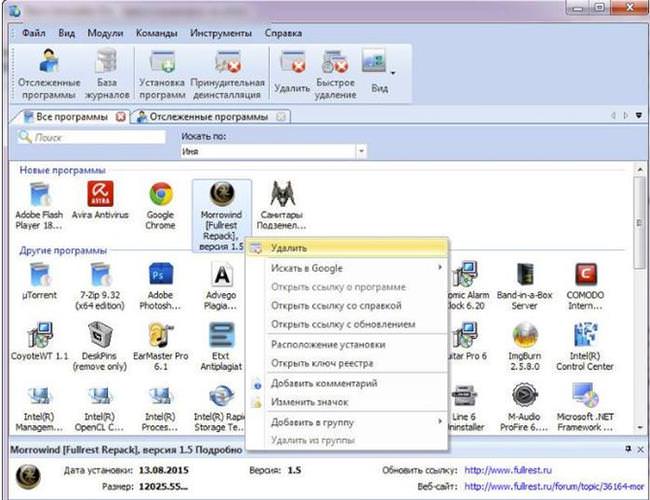Select DeskPins (remove only) icon
The width and height of the screenshot is (650, 500).
tap(99, 347)
